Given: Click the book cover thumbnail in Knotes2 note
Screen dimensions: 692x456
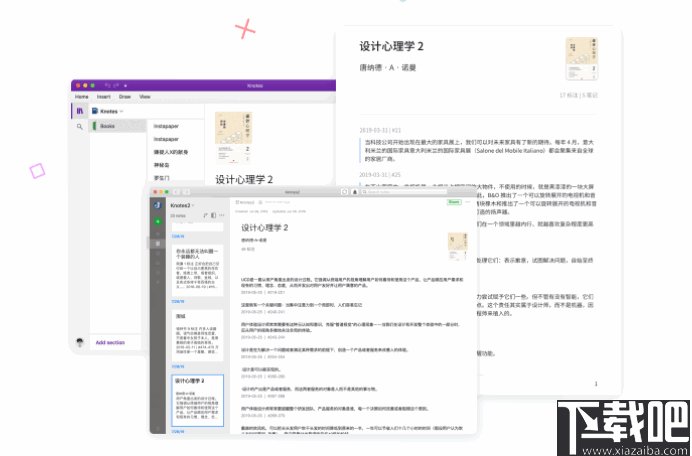Looking at the screenshot, I should click(458, 245).
